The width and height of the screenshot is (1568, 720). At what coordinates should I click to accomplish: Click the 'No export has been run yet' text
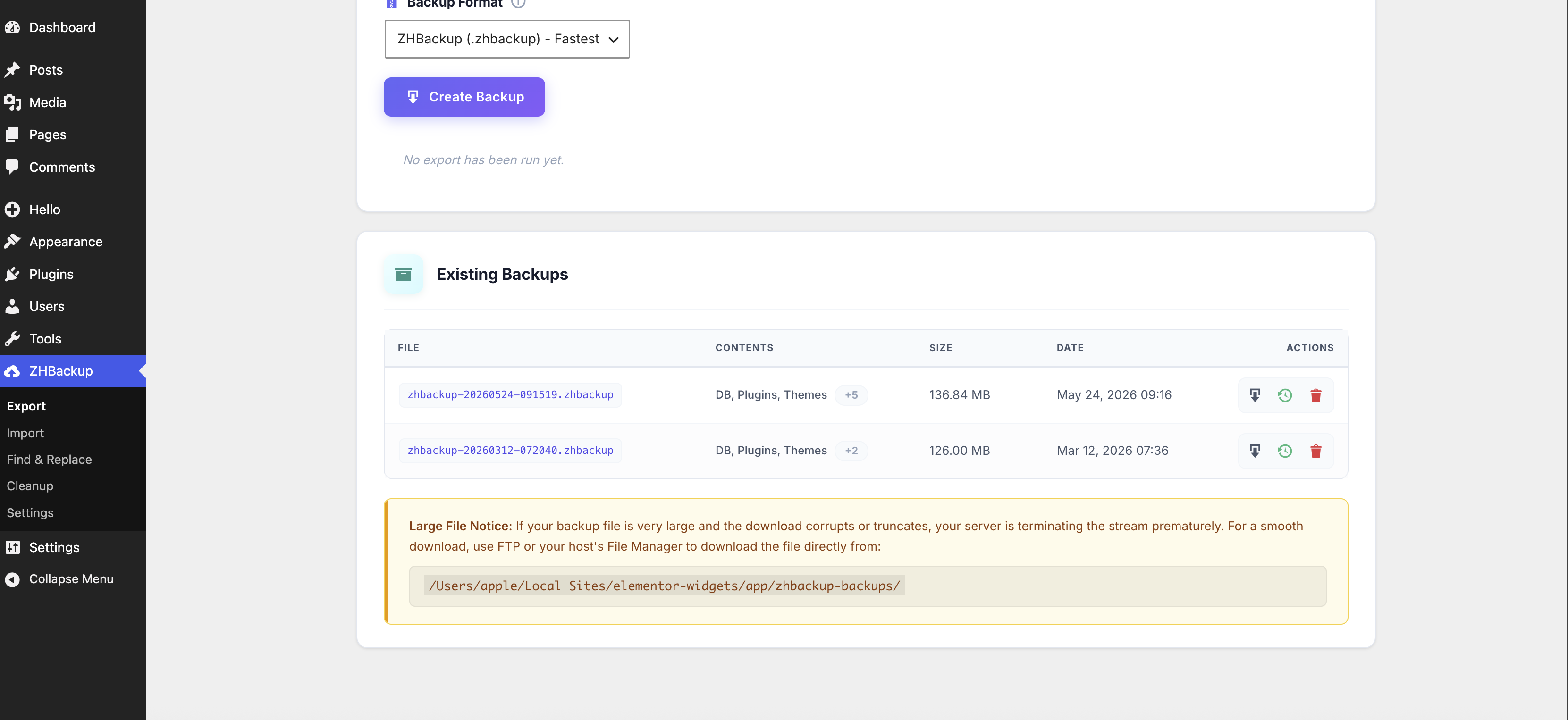(483, 159)
